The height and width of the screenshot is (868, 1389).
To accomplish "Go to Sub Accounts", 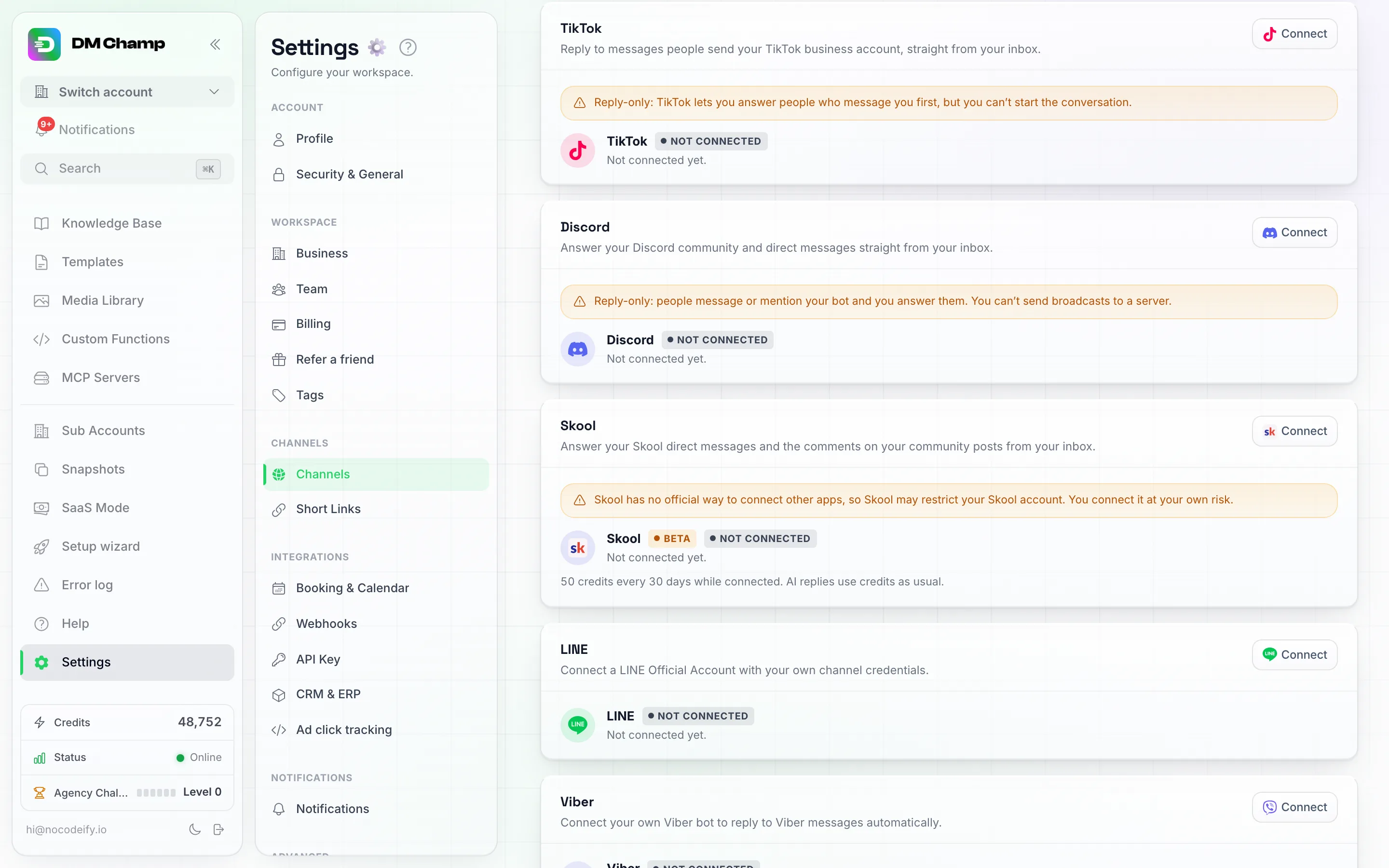I will pos(127,431).
